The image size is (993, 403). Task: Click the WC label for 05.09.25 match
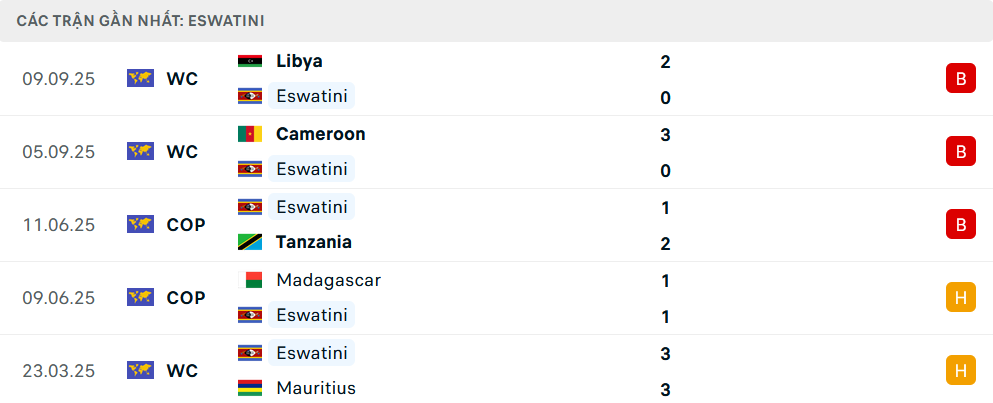(x=182, y=152)
